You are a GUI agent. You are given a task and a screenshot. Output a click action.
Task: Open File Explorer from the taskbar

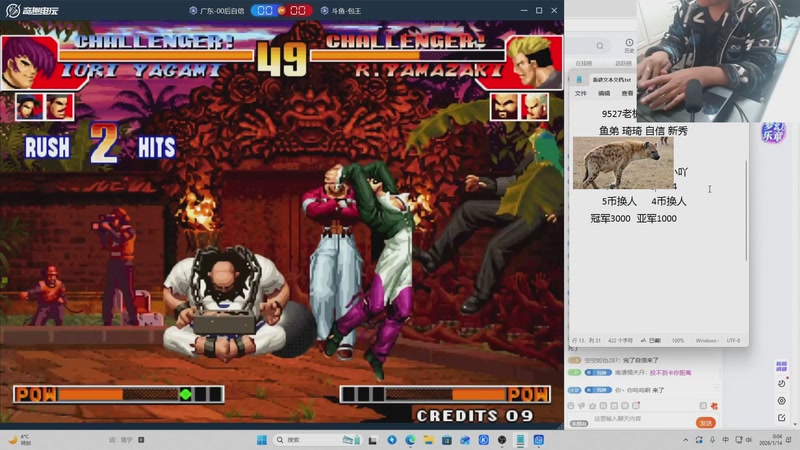click(x=429, y=440)
